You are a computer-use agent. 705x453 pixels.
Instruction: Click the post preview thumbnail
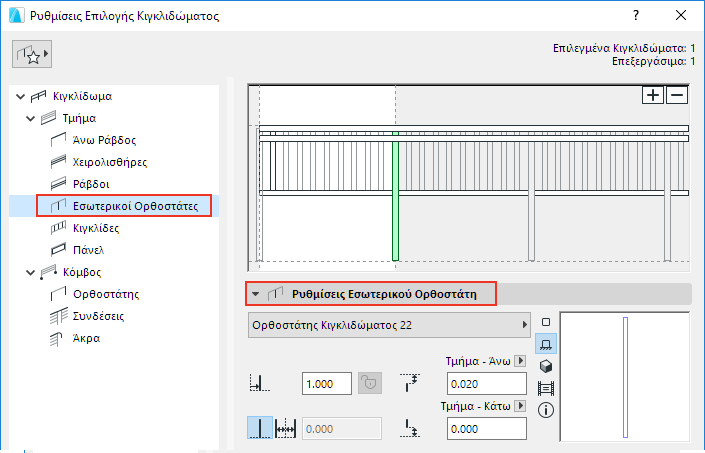coord(625,377)
